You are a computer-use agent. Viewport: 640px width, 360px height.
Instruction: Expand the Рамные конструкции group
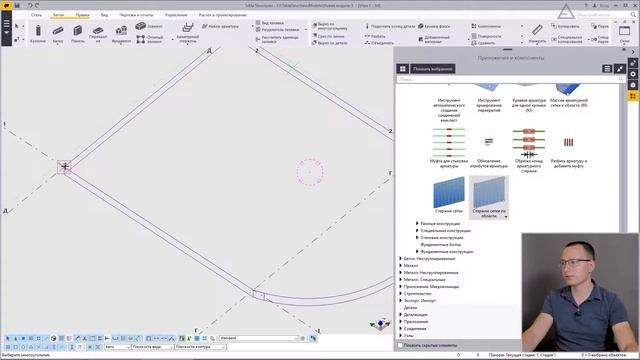coord(417,224)
